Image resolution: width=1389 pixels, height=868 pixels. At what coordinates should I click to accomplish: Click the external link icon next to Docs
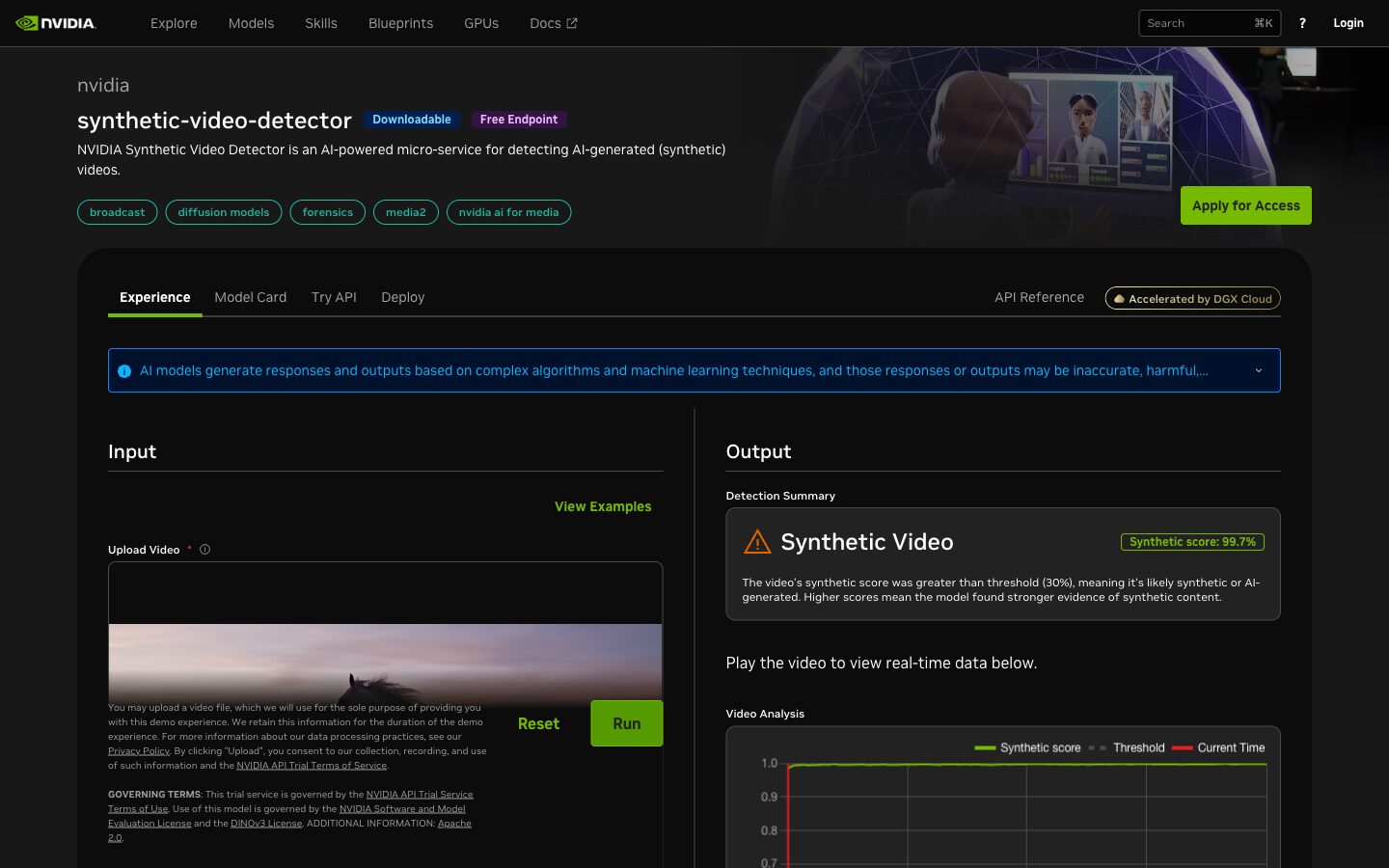[x=572, y=23]
